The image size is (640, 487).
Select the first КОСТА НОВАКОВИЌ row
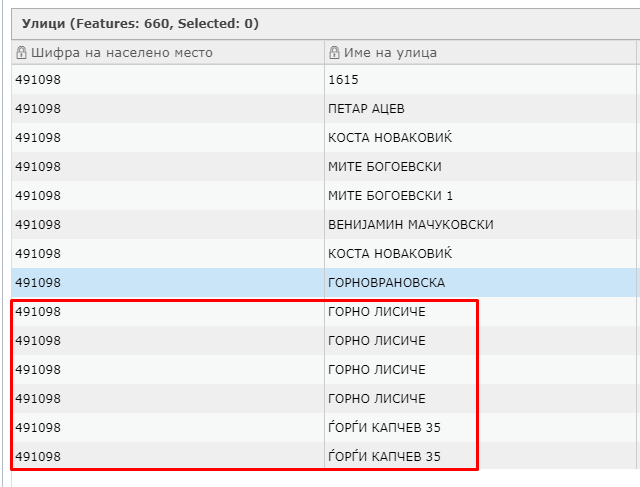click(390, 138)
